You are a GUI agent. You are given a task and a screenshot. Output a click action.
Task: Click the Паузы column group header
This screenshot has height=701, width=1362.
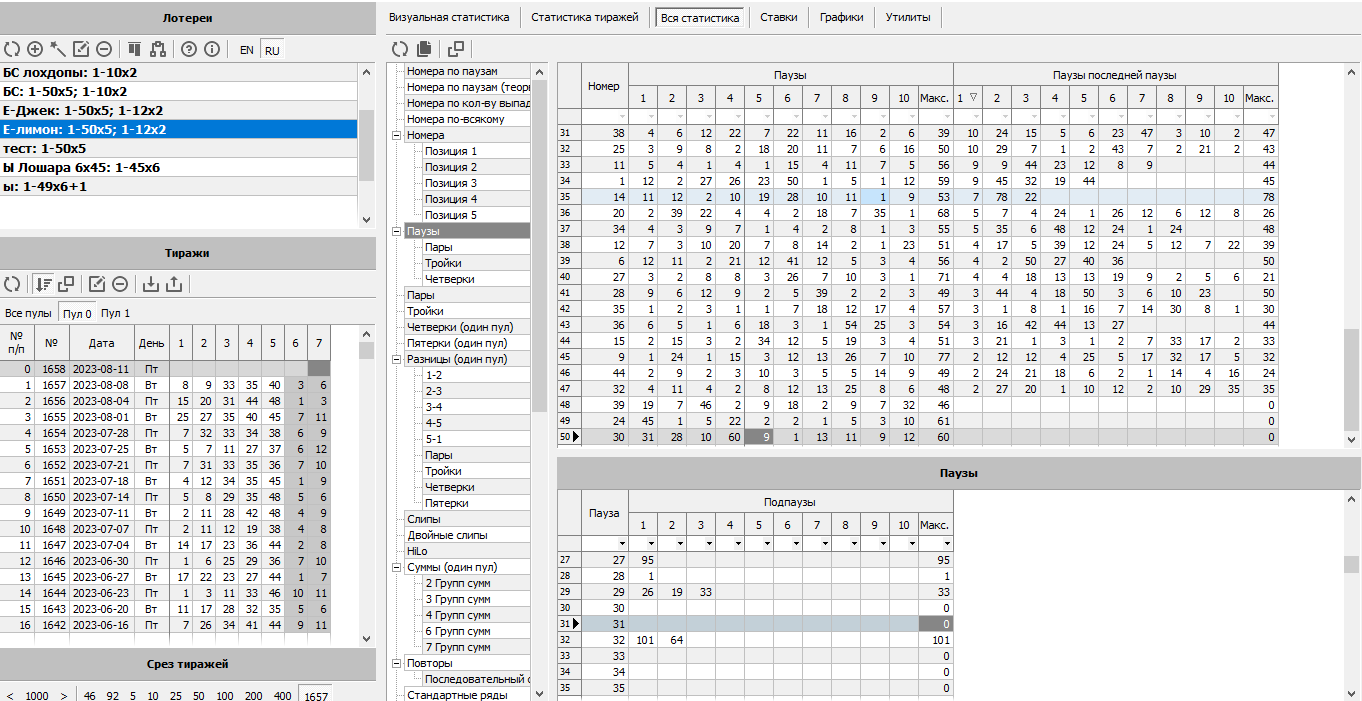point(790,75)
